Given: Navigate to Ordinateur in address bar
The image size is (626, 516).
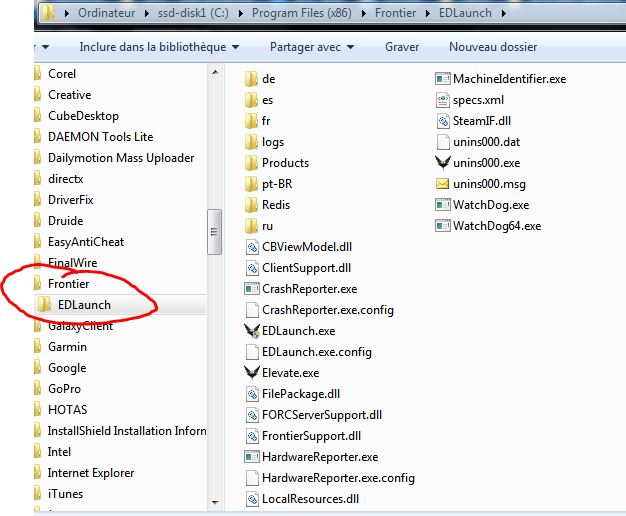Looking at the screenshot, I should coord(107,13).
